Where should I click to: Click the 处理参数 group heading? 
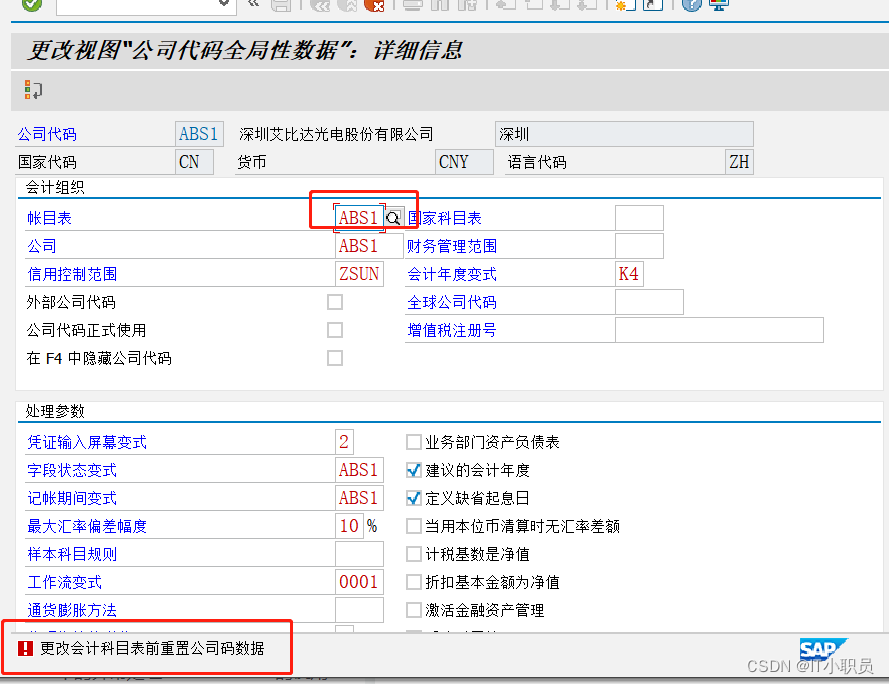pyautogui.click(x=55, y=411)
